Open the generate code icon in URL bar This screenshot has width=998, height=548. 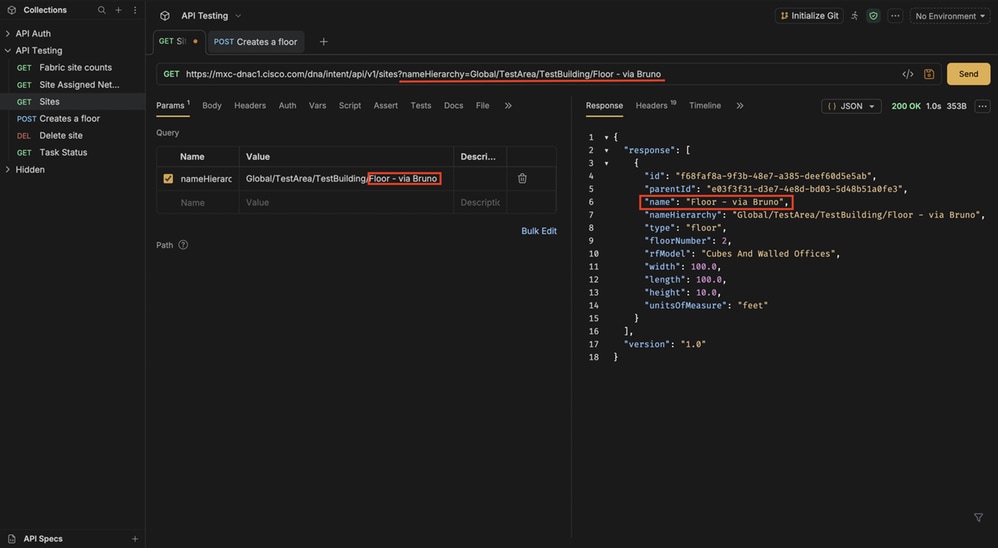(x=908, y=74)
